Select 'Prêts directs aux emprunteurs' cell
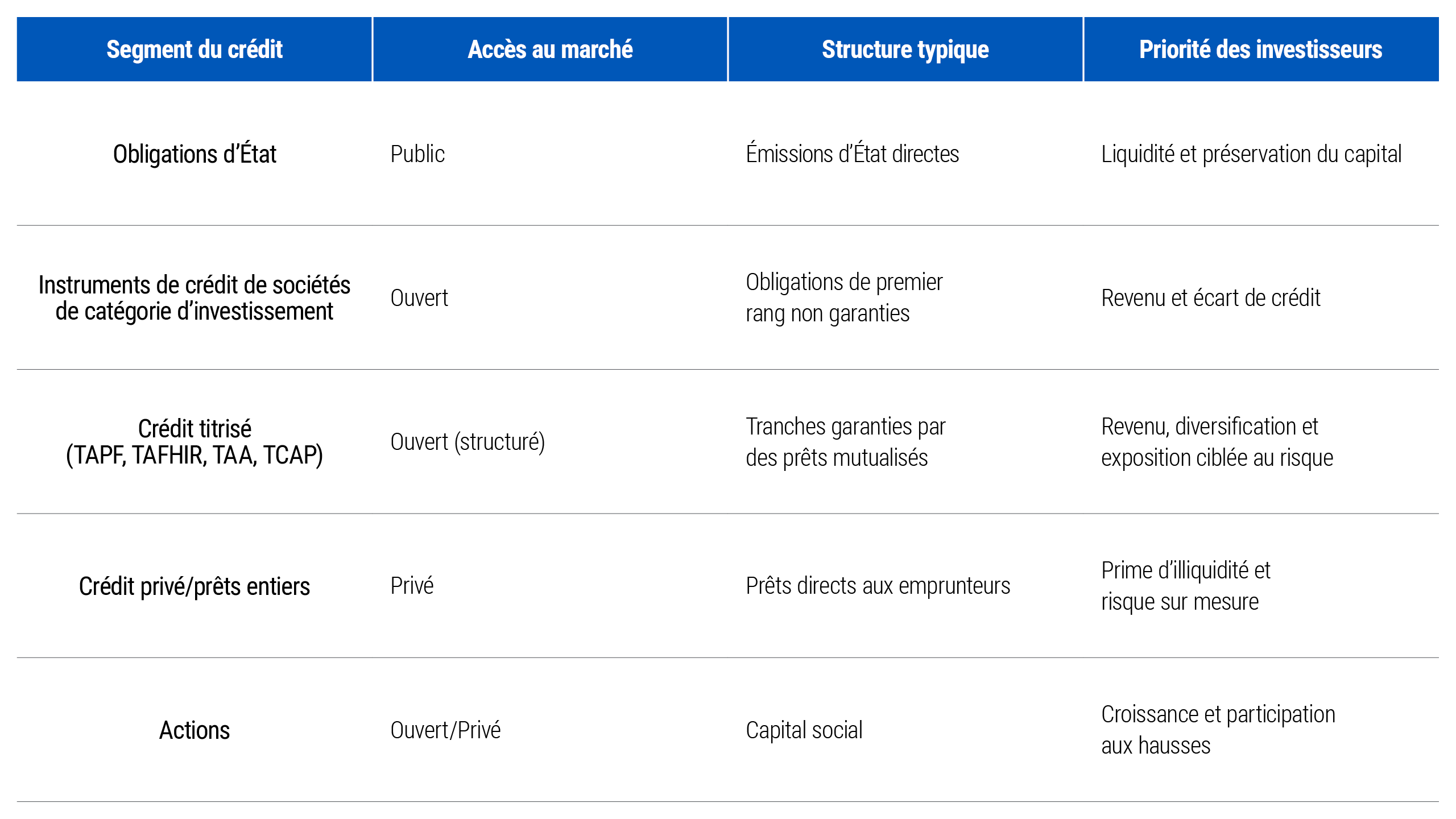The width and height of the screenshot is (1456, 819). point(878,586)
